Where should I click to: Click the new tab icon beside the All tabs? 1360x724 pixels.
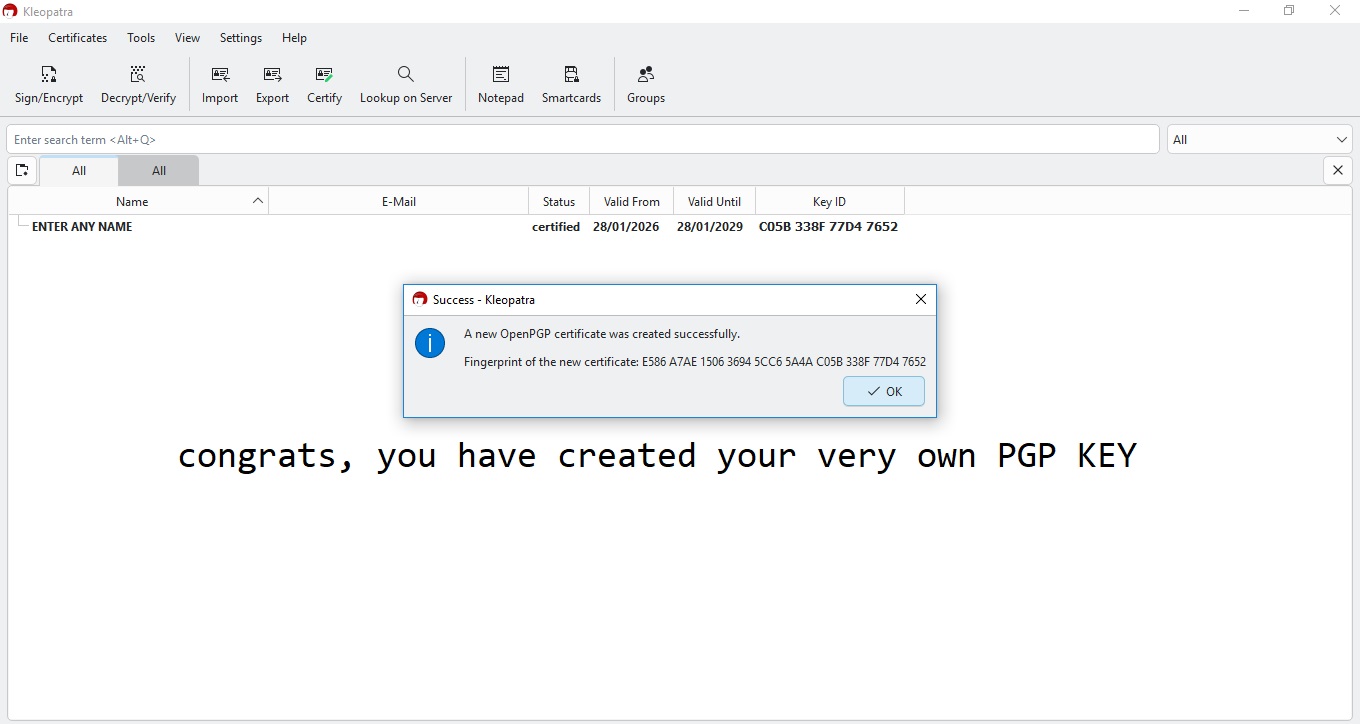coord(22,171)
